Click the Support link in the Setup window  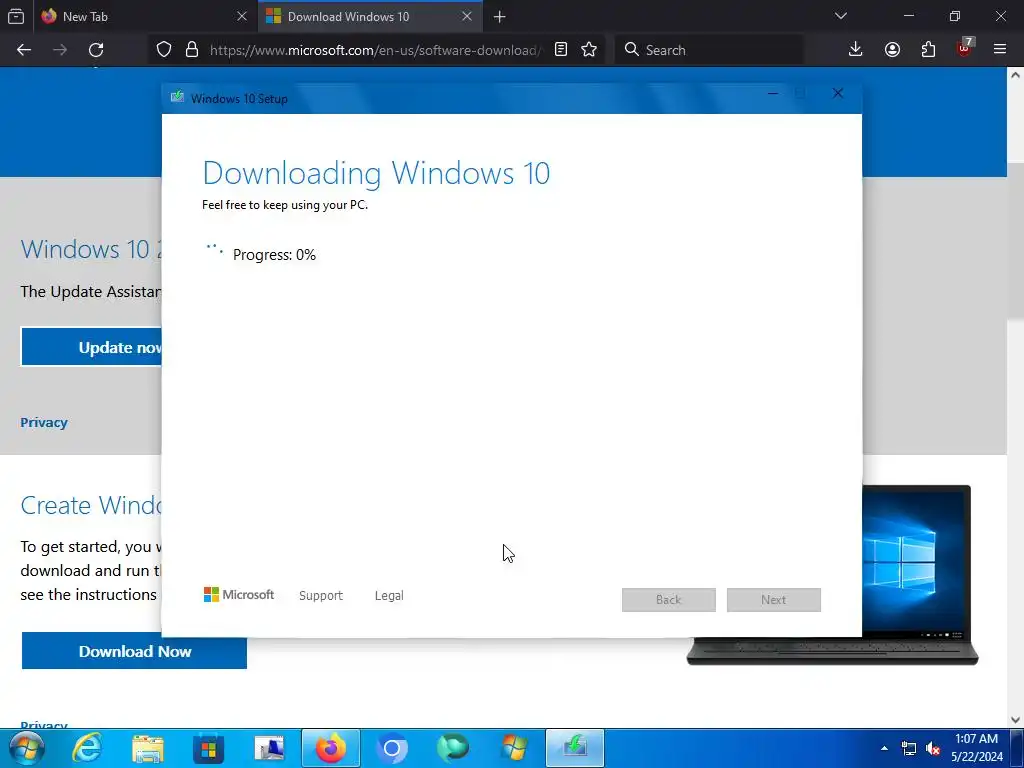321,596
